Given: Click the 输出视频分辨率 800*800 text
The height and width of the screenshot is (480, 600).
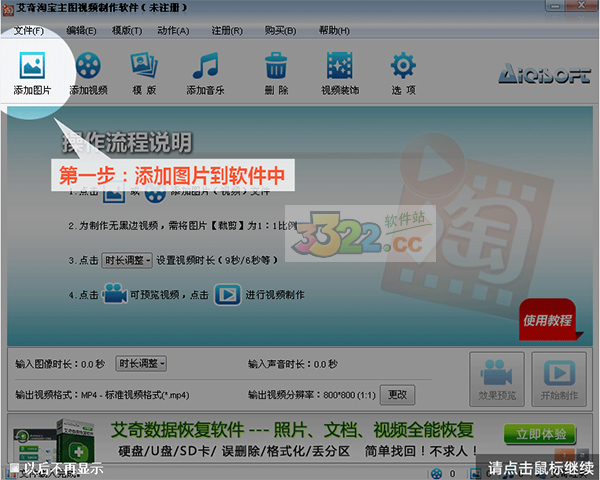Looking at the screenshot, I should (x=312, y=395).
